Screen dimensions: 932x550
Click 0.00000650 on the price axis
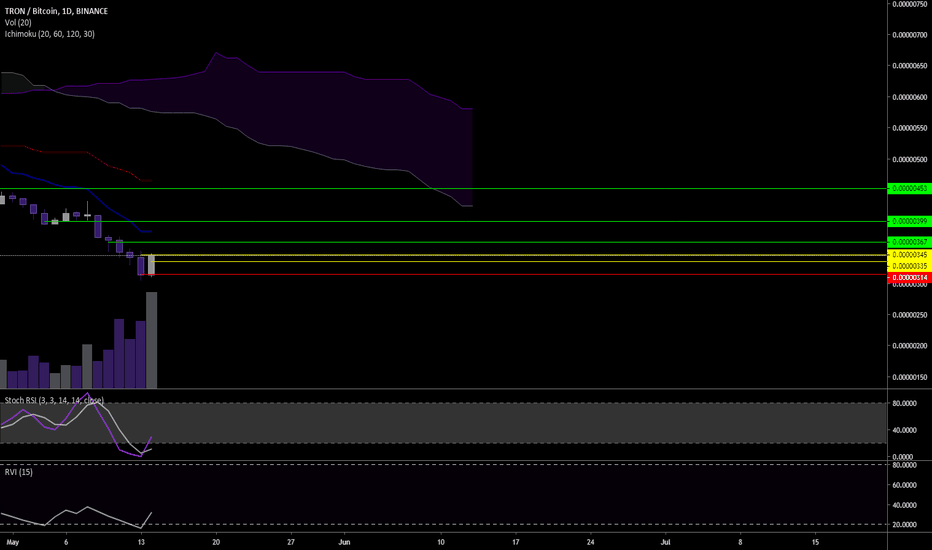click(x=909, y=66)
